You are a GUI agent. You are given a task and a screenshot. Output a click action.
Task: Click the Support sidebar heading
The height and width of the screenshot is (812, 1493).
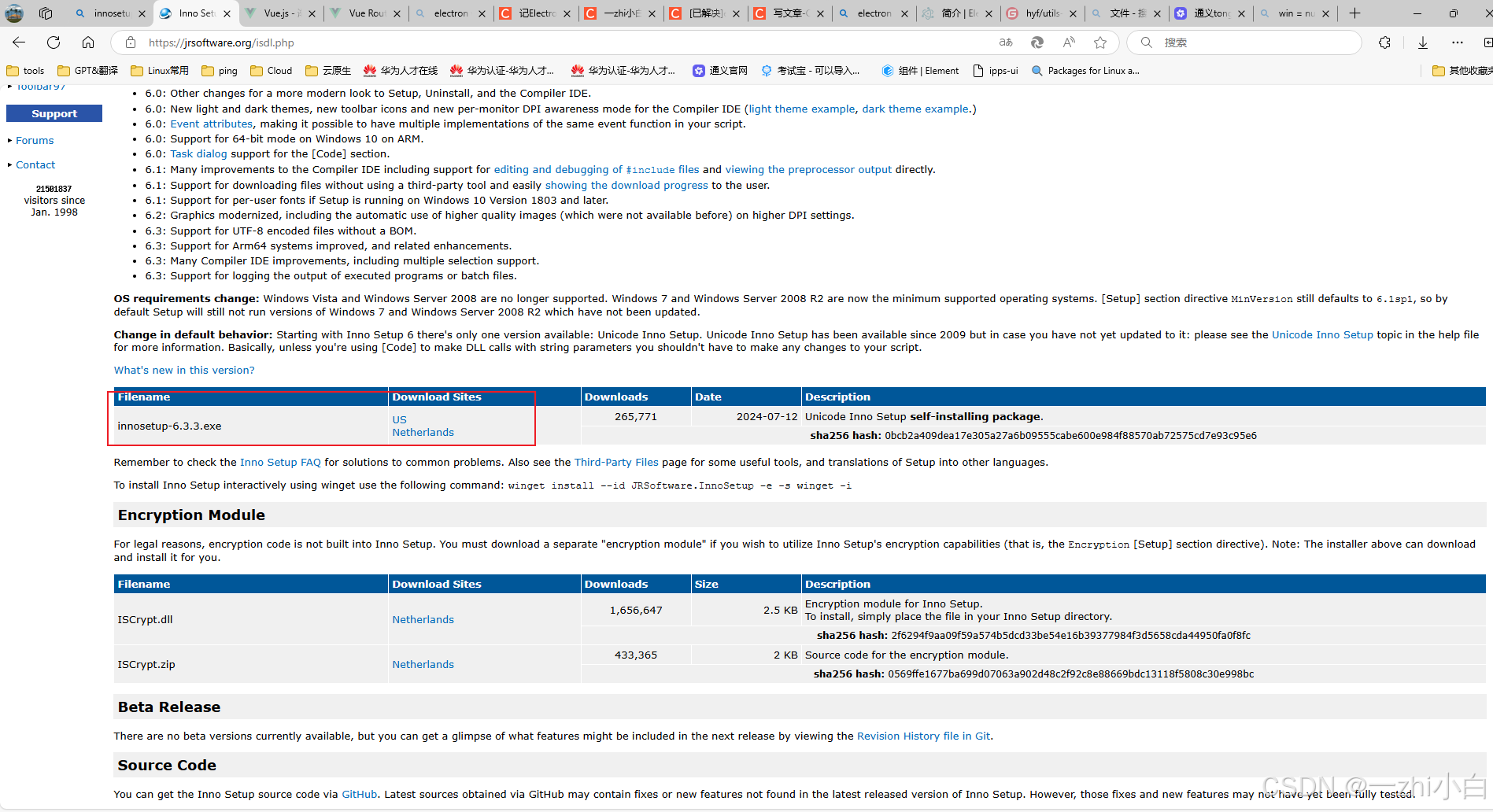click(54, 114)
